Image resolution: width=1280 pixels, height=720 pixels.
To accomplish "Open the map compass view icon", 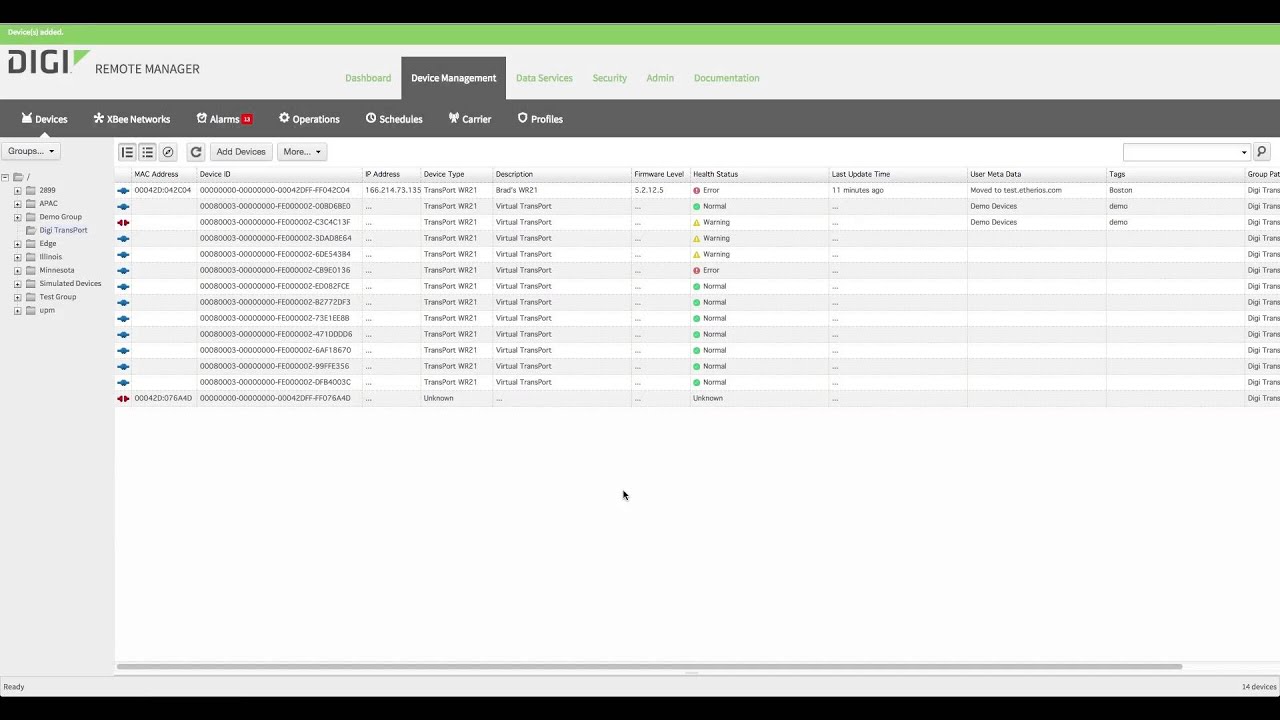I will point(168,152).
